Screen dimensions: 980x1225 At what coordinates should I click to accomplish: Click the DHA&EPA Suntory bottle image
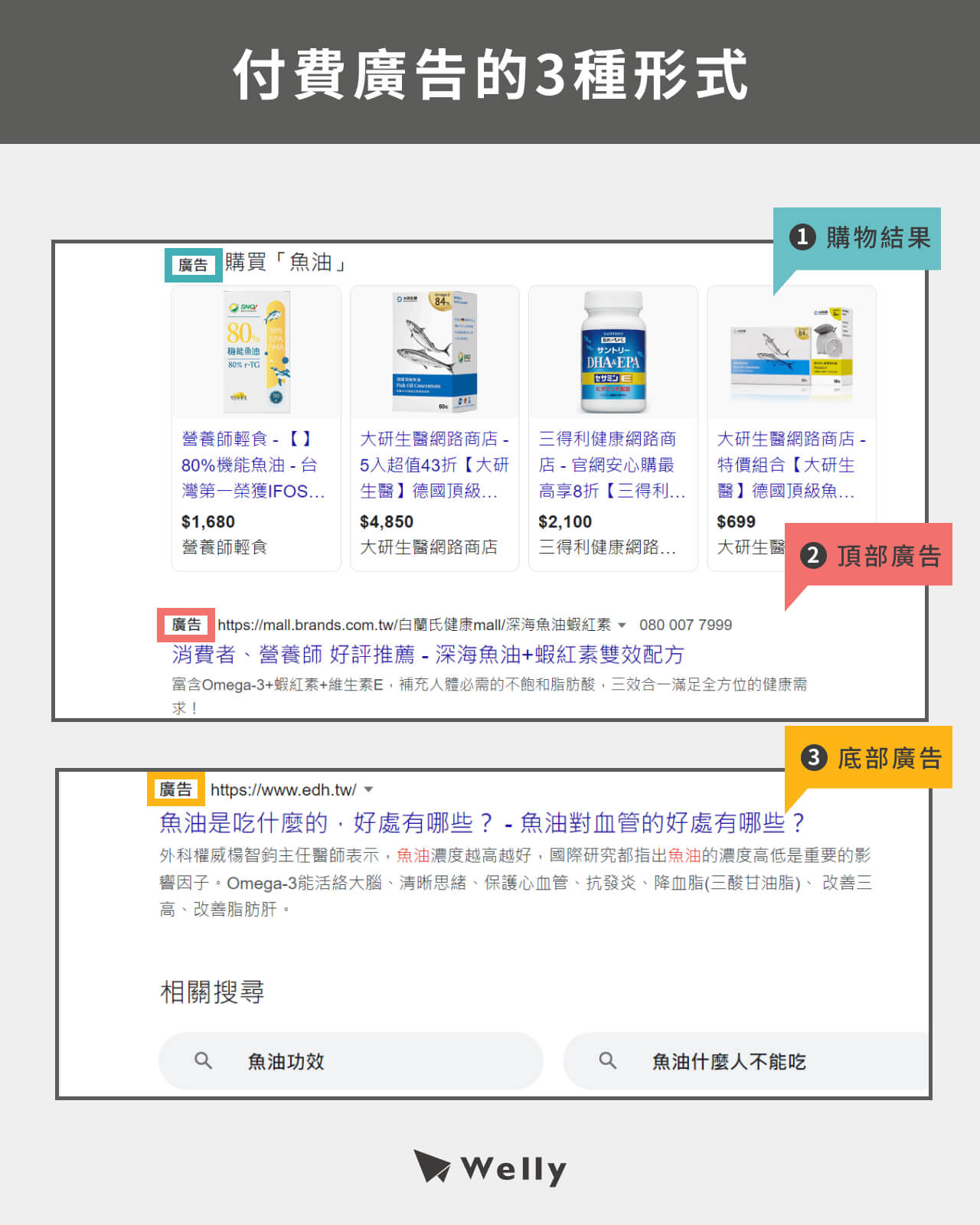[613, 352]
